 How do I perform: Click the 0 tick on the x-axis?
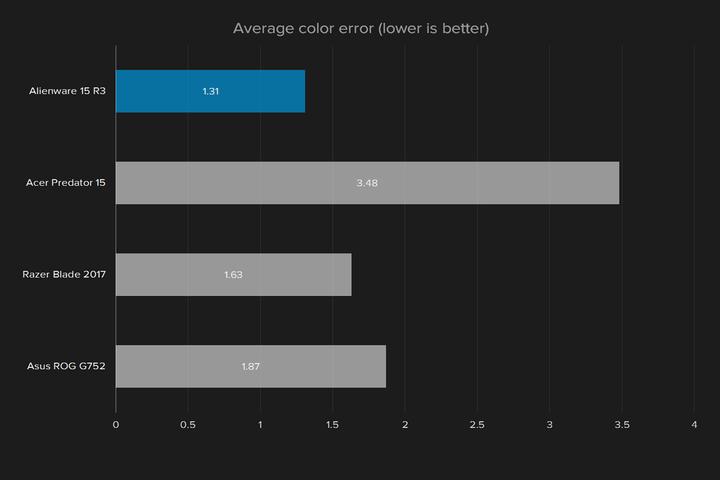(x=116, y=425)
